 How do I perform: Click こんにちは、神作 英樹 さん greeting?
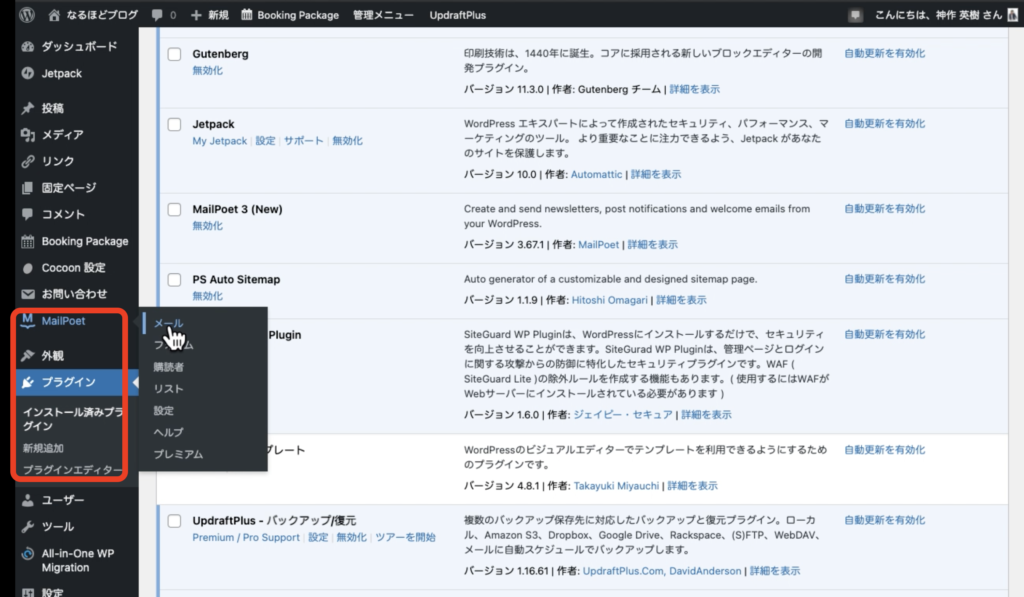938,14
